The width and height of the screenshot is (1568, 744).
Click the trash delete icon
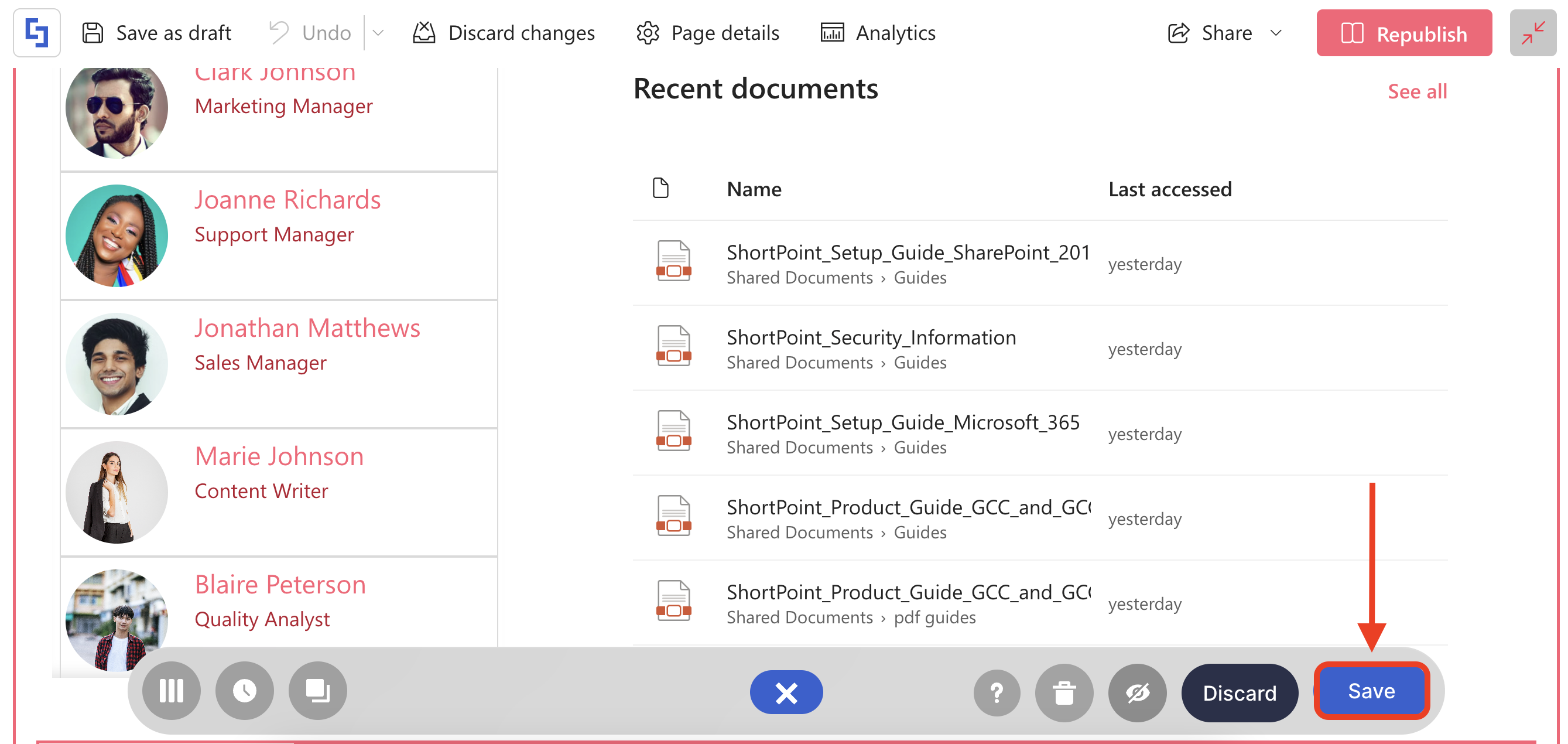(x=1063, y=693)
